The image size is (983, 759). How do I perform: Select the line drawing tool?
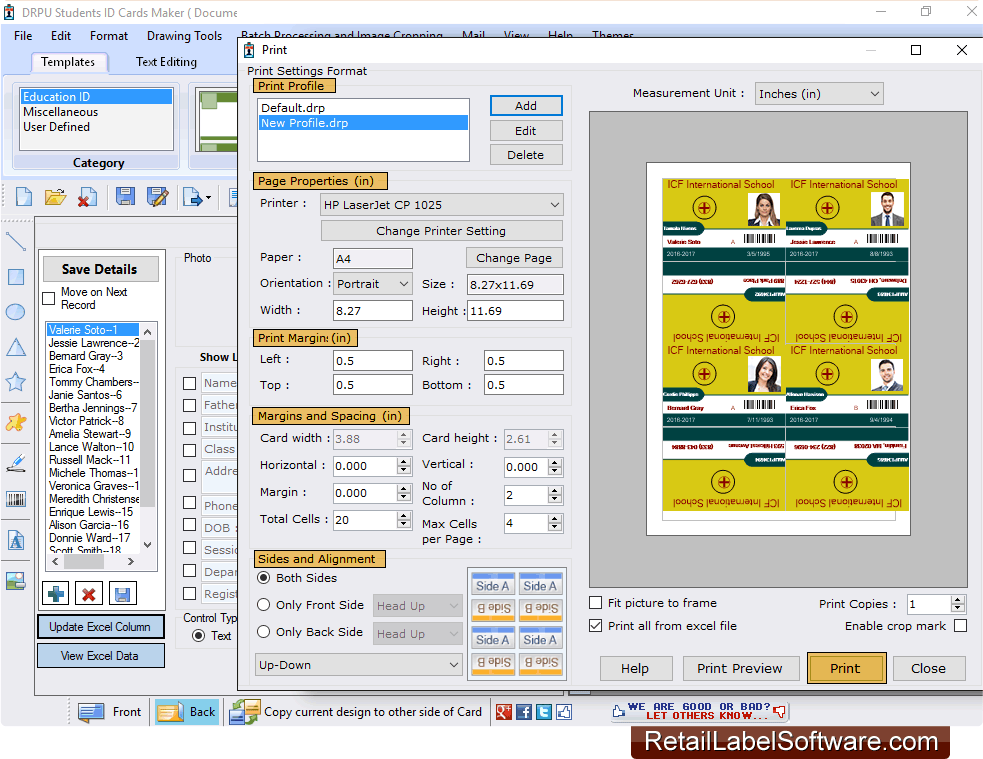point(15,243)
